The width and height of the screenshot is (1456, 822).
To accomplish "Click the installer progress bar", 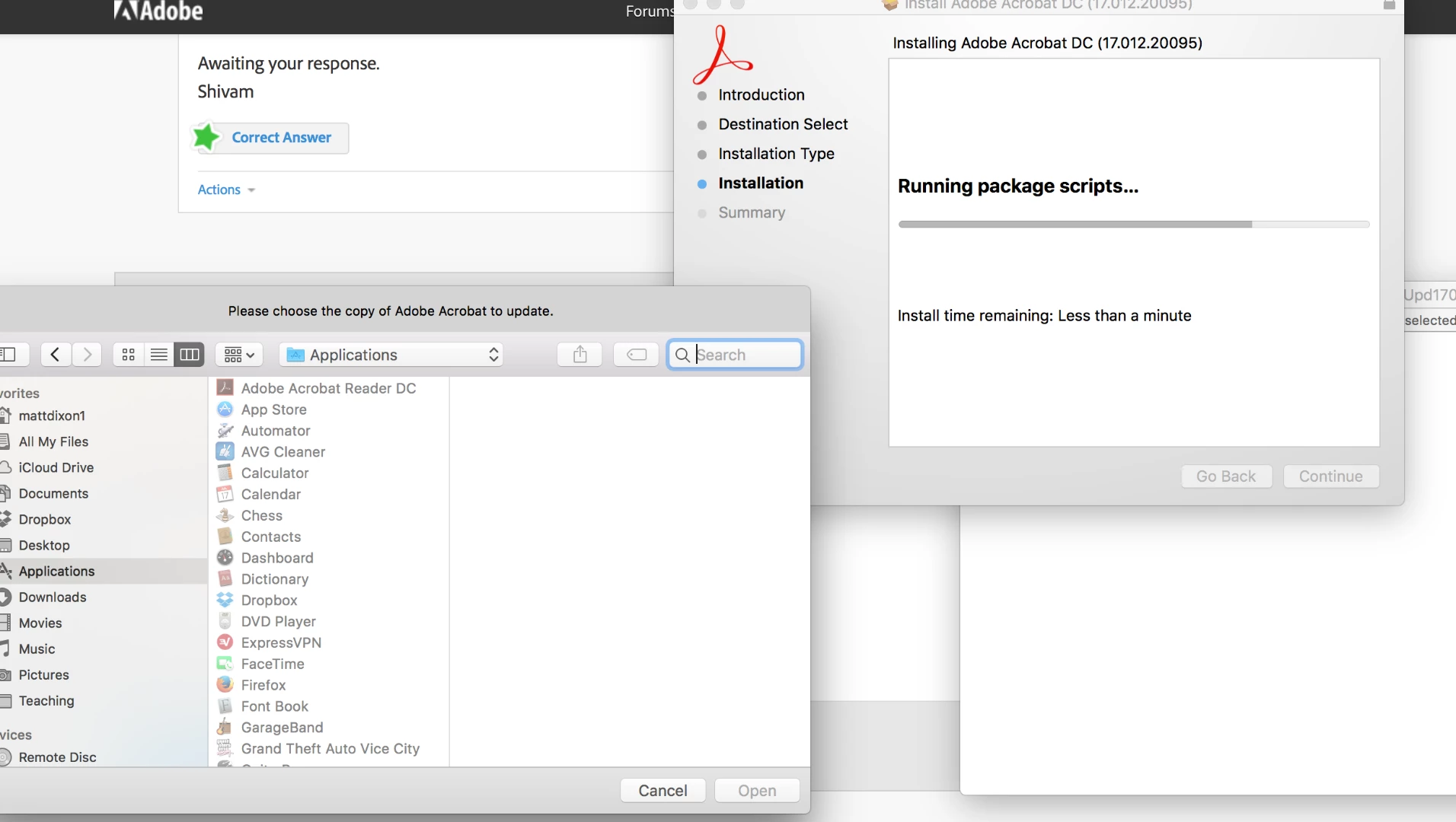I will [x=1134, y=225].
